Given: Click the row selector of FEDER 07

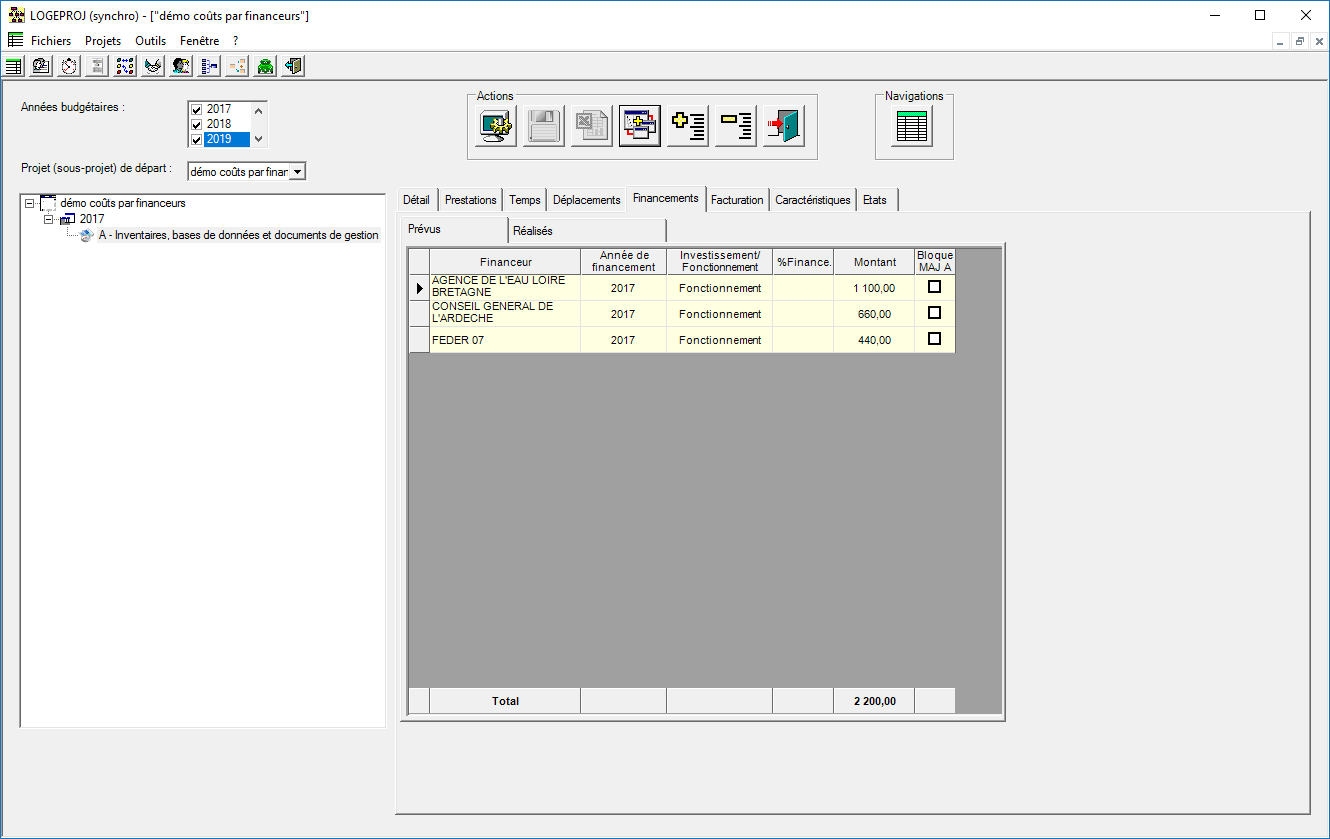Looking at the screenshot, I should [419, 340].
